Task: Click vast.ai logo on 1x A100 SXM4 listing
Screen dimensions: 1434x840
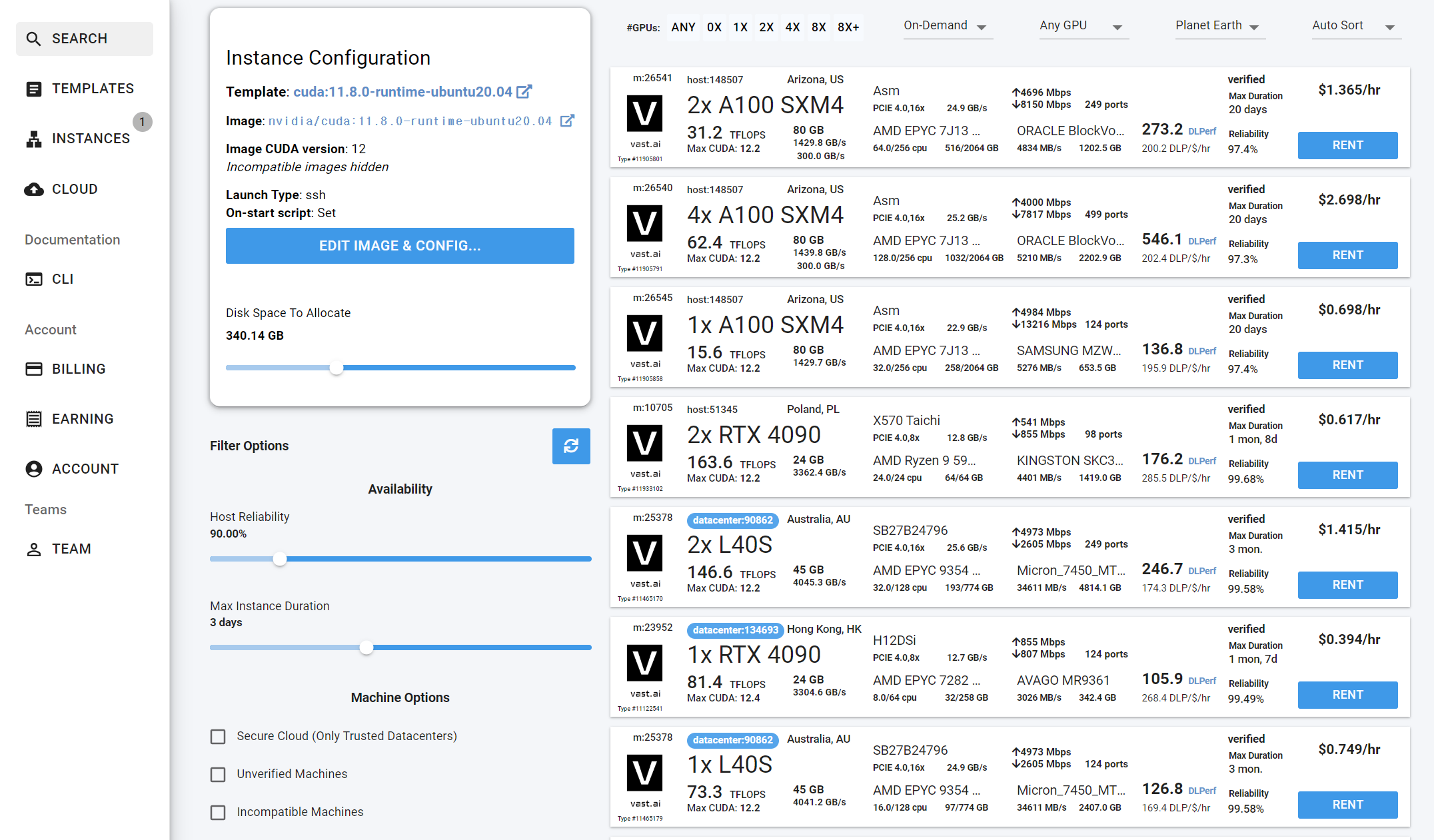Action: [x=644, y=334]
